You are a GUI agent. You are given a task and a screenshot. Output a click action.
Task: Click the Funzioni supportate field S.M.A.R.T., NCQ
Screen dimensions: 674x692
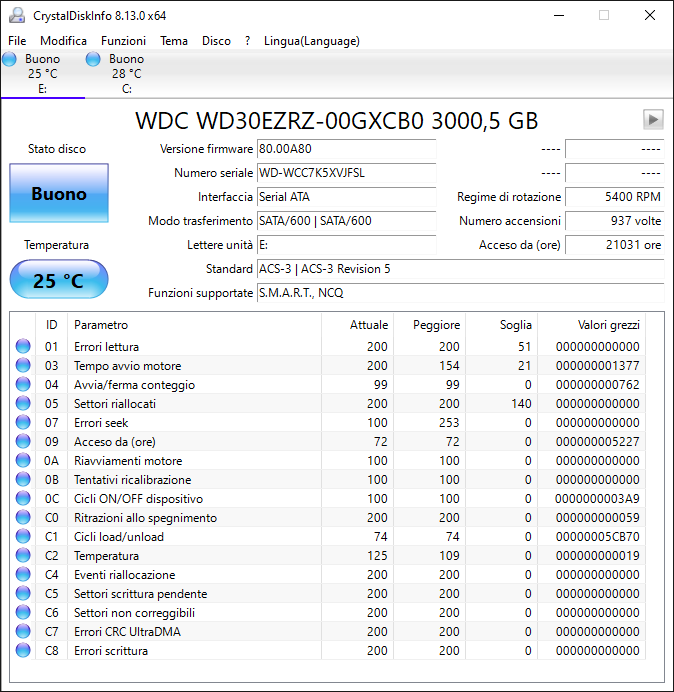(460, 293)
